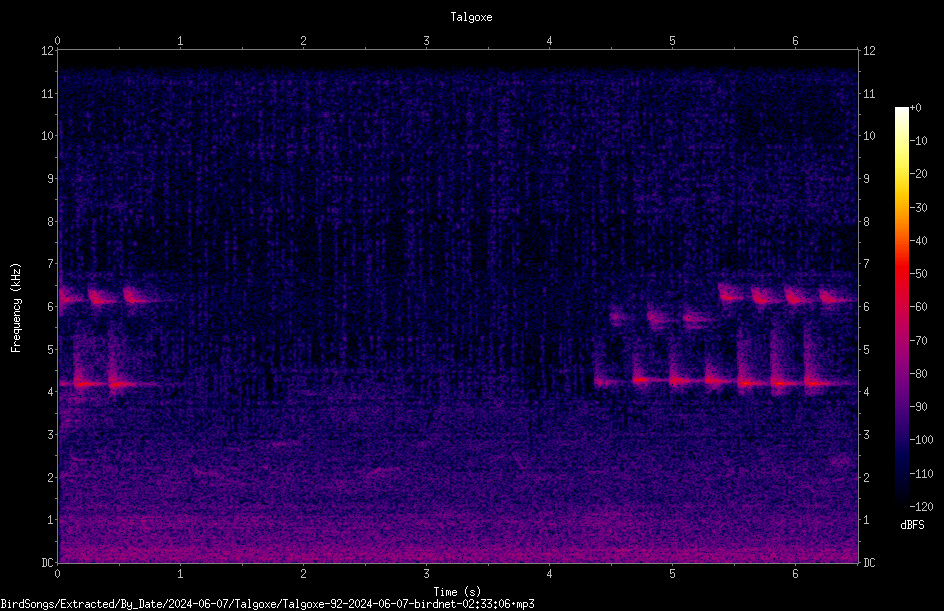Select the -80 level on color scale
The image size is (944, 611).
pyautogui.click(x=918, y=373)
